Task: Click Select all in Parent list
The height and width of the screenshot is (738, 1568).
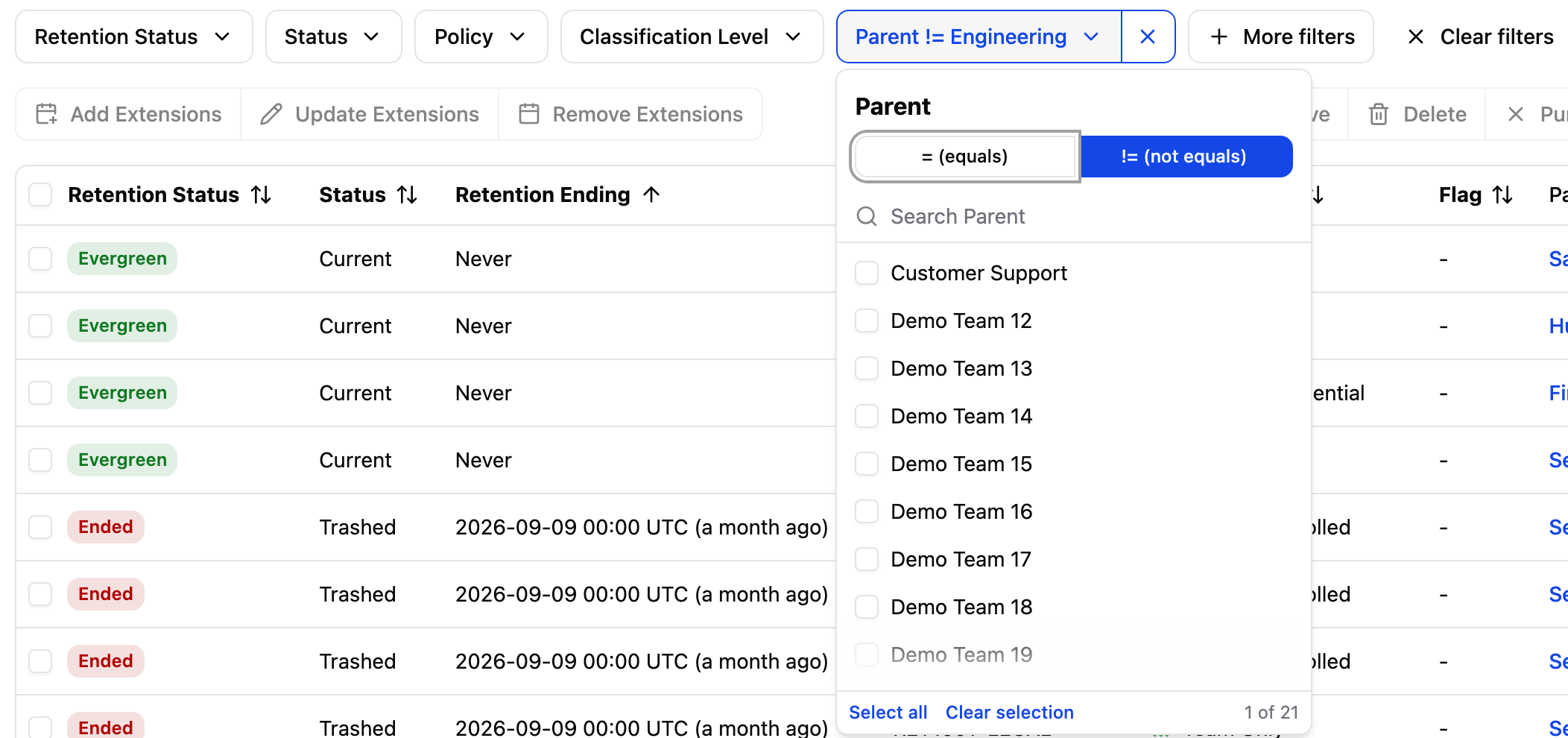Action: pyautogui.click(x=888, y=712)
